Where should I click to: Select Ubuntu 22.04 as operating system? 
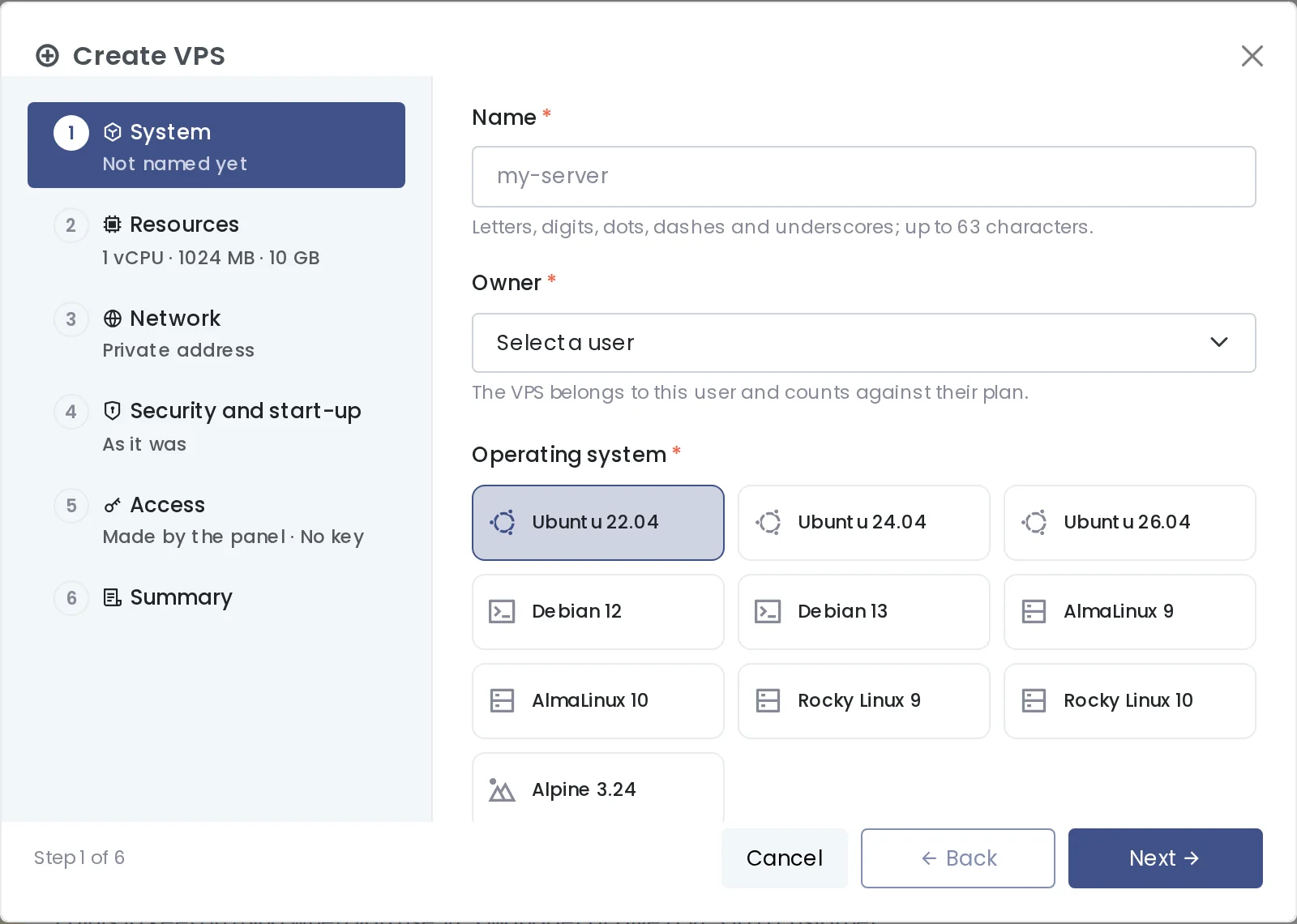(598, 523)
